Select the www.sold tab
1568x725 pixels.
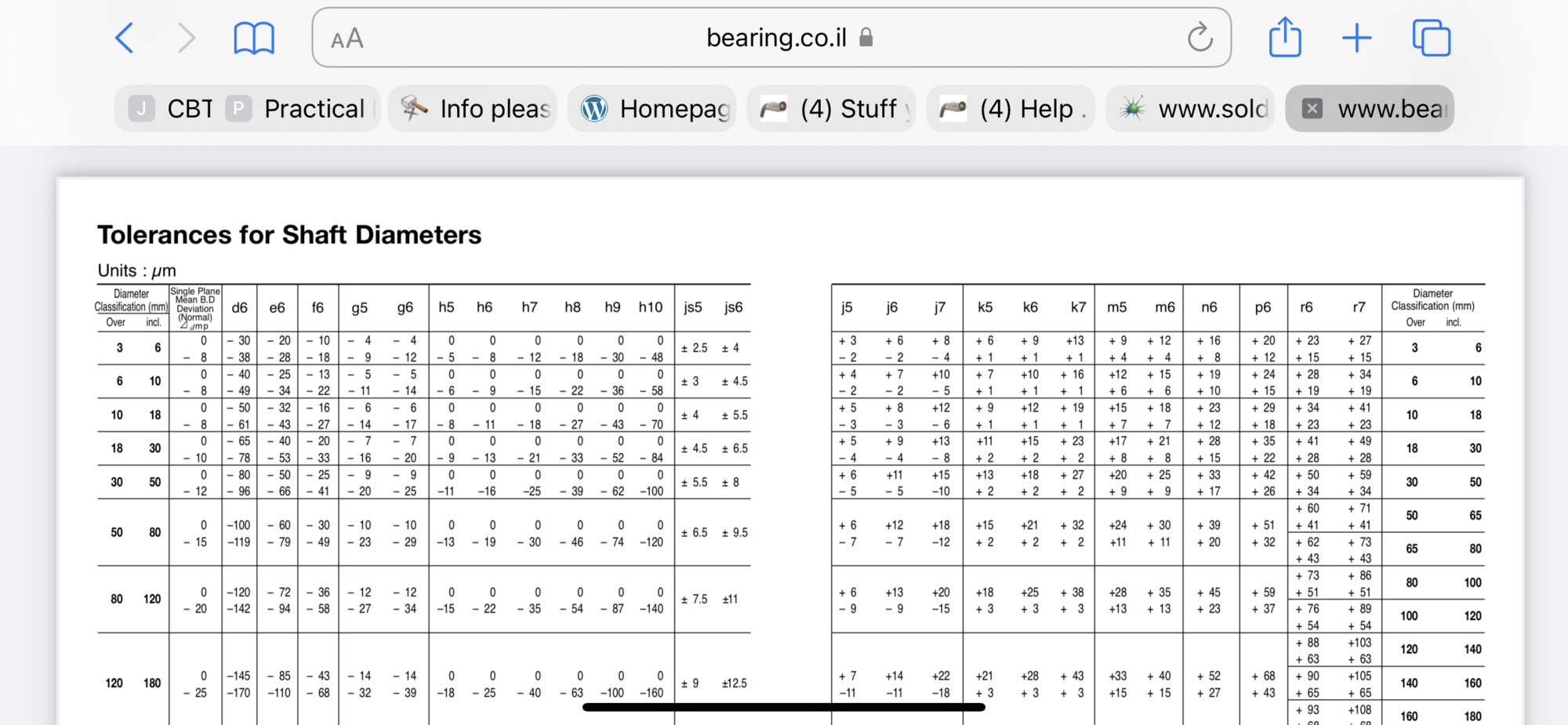[x=1192, y=108]
